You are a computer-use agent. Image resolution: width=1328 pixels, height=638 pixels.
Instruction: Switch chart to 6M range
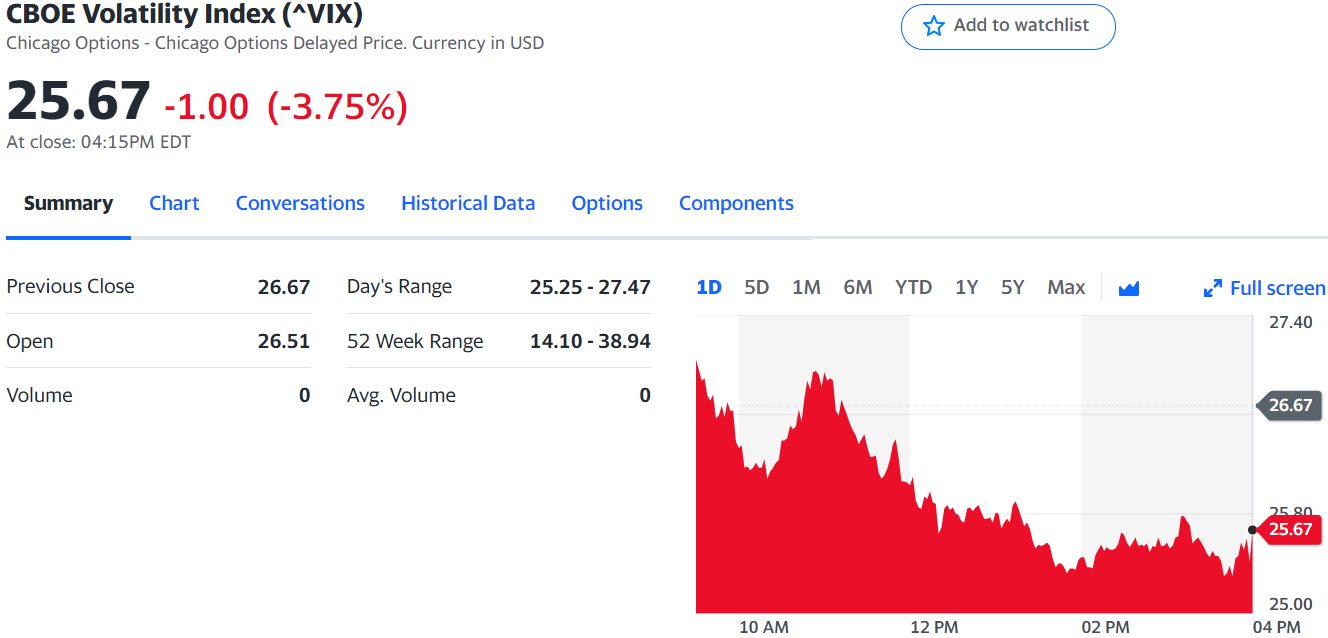coord(858,287)
